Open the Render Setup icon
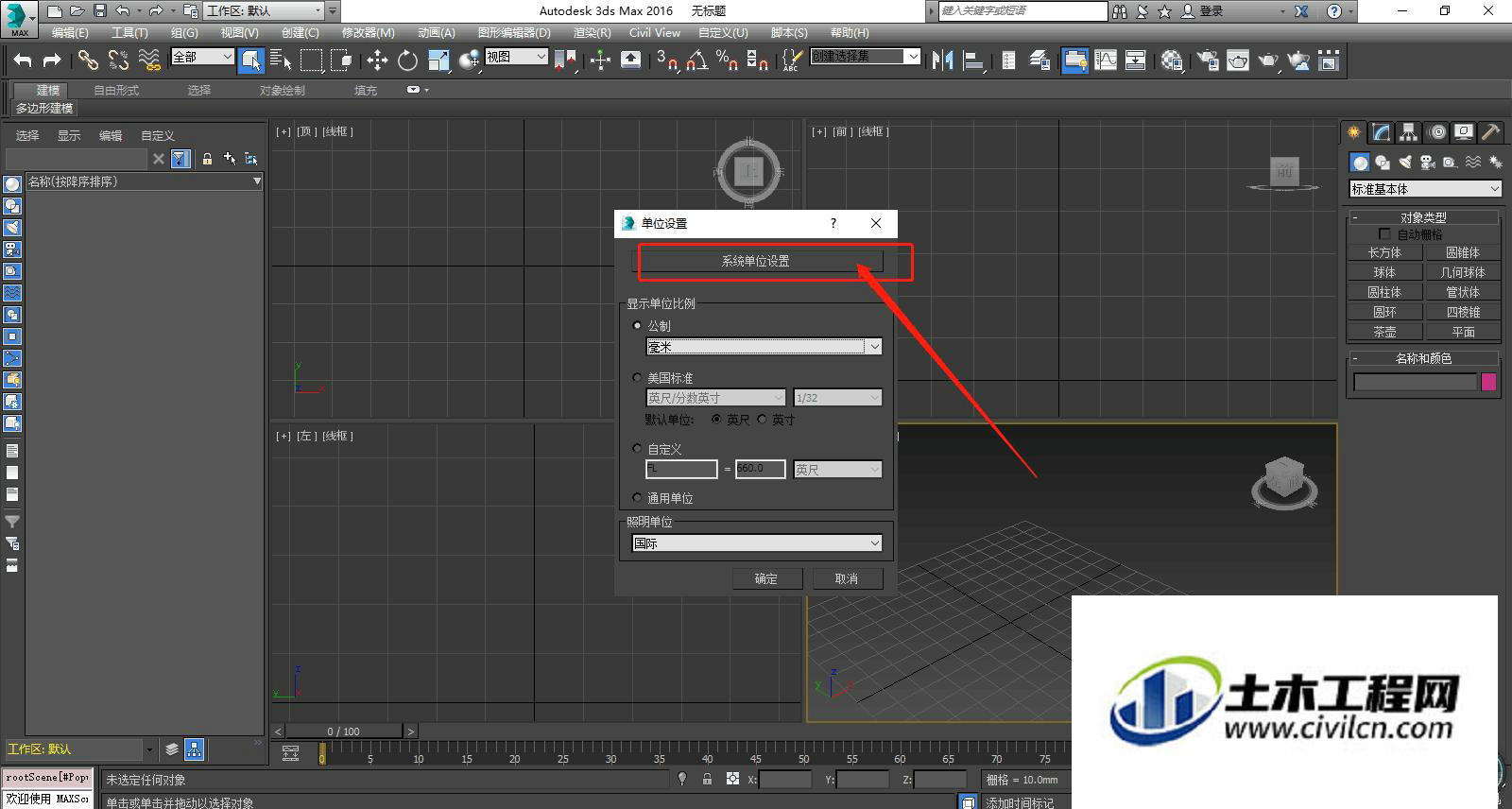Image resolution: width=1512 pixels, height=809 pixels. (1208, 60)
